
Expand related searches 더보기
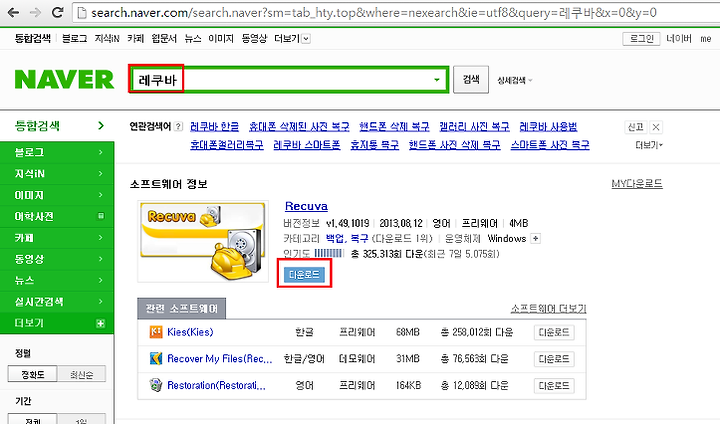pos(649,145)
